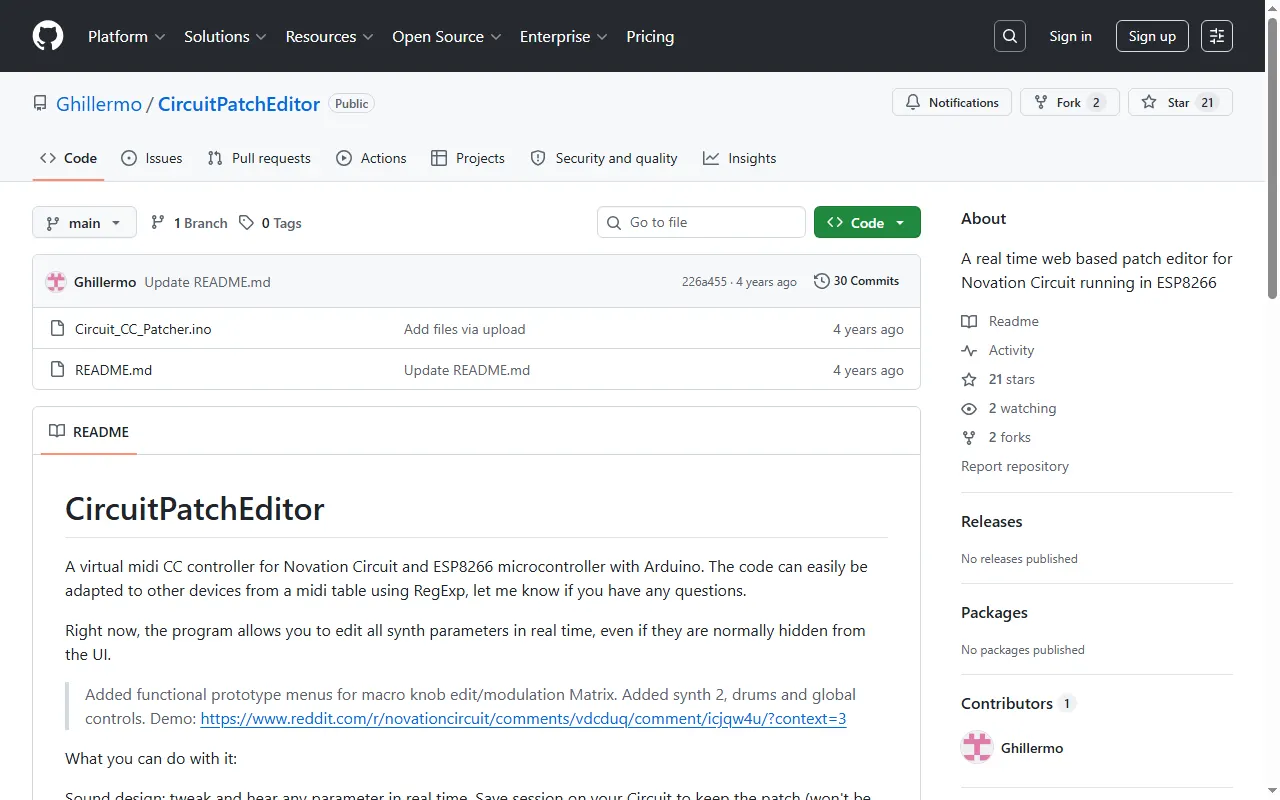
Task: Click the Ghillermo avatar under Contributors
Action: coord(977,748)
